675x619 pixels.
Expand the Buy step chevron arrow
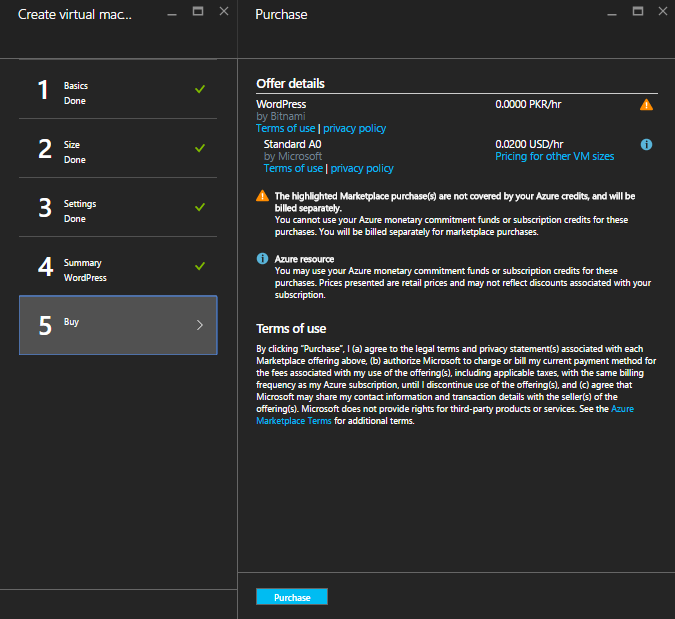pos(200,325)
